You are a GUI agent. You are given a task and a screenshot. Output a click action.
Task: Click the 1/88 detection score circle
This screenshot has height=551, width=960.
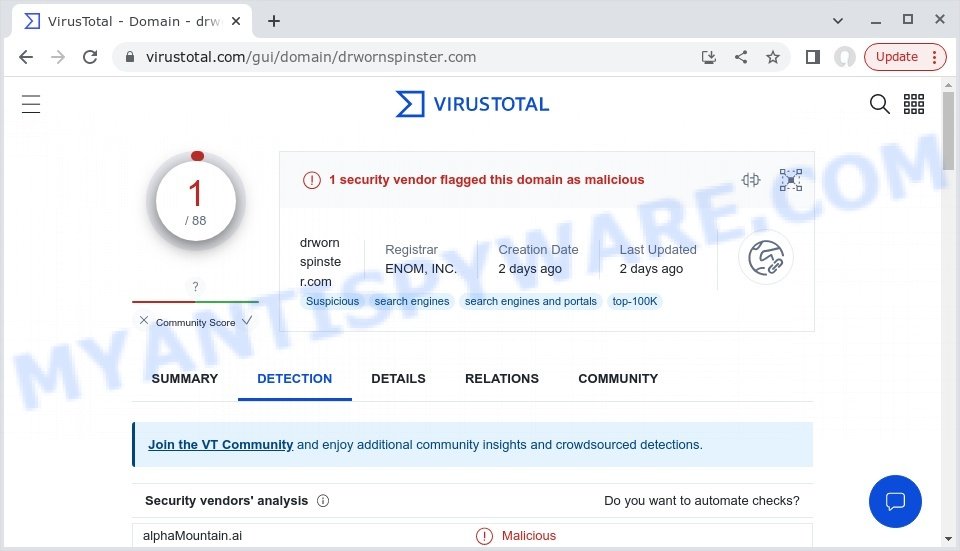click(196, 201)
